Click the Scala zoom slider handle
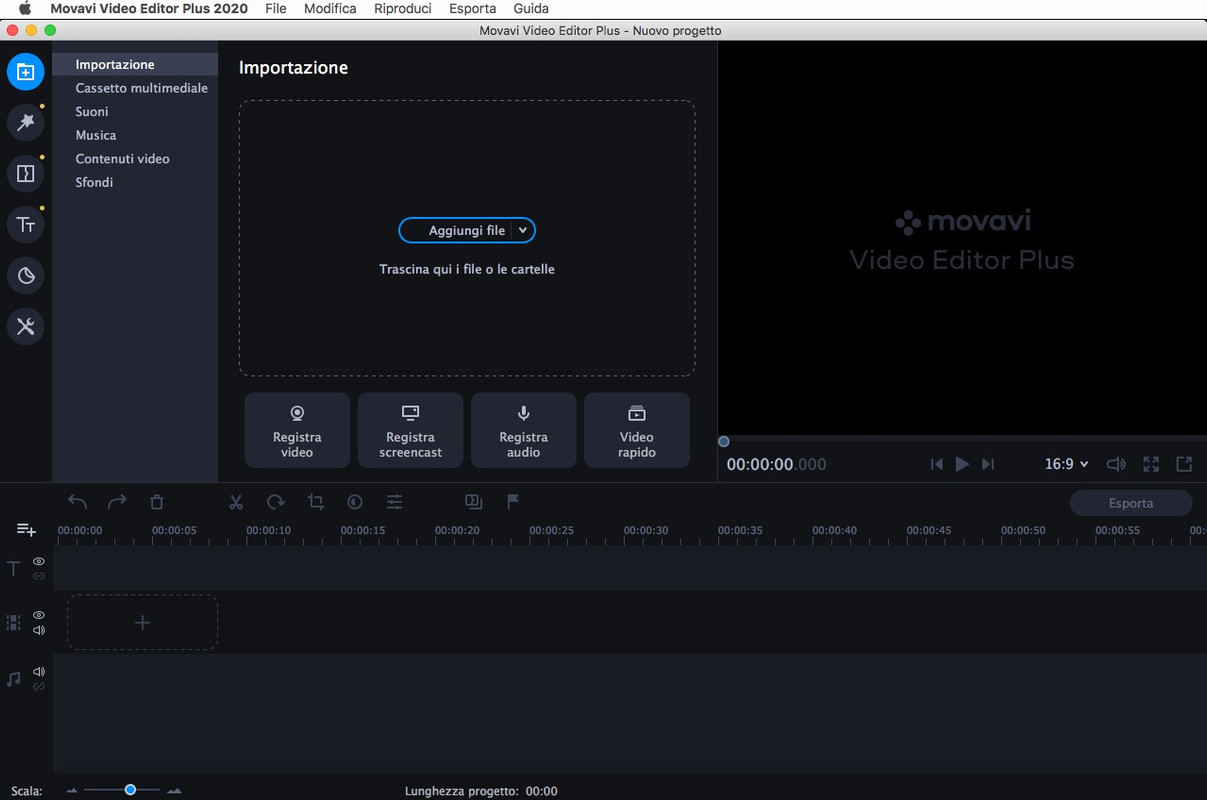Image resolution: width=1207 pixels, height=800 pixels. (x=130, y=790)
